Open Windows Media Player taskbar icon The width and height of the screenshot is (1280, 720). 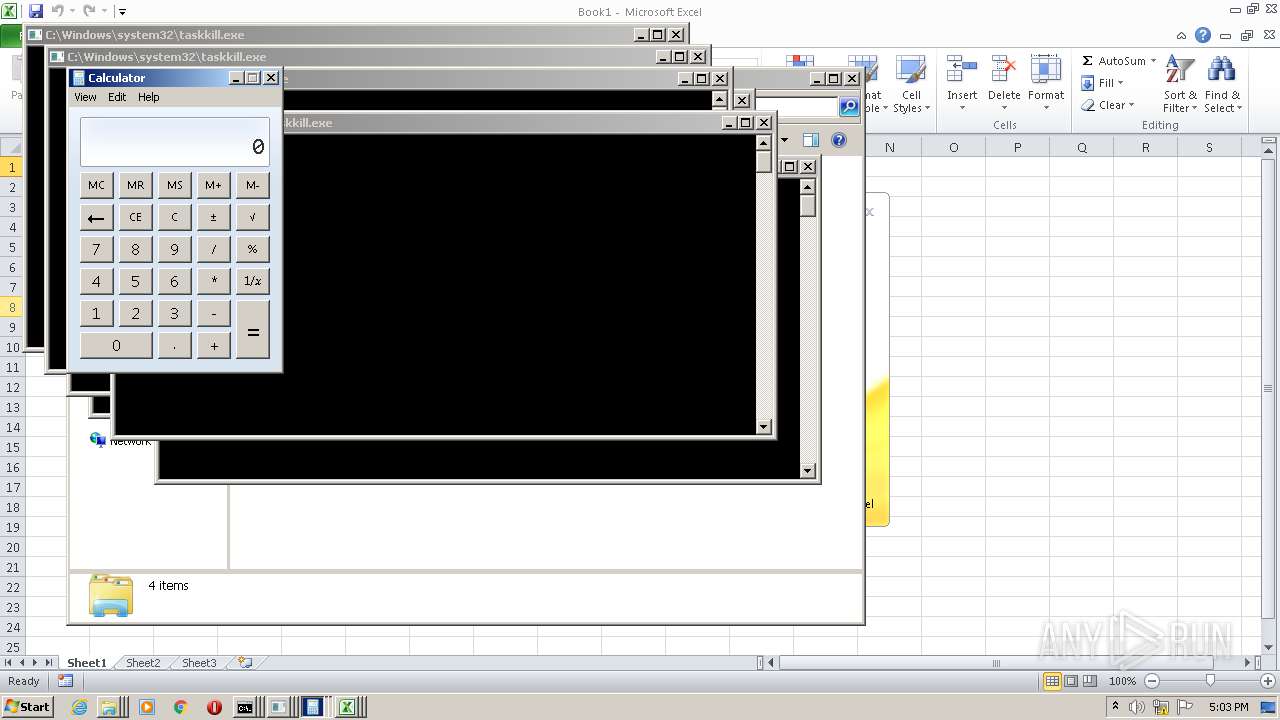pos(147,707)
